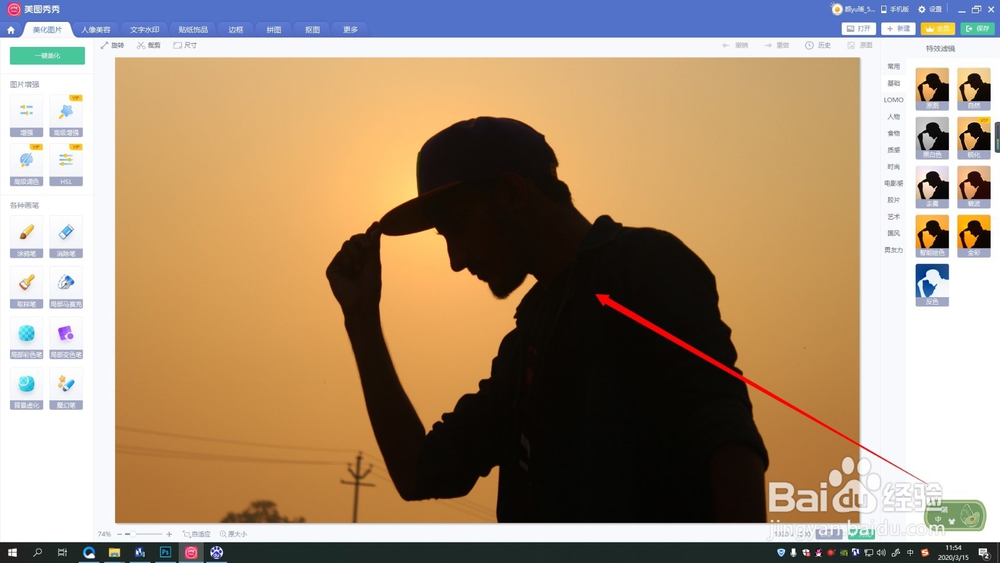Apply the 反色 invert color filter

coord(932,285)
